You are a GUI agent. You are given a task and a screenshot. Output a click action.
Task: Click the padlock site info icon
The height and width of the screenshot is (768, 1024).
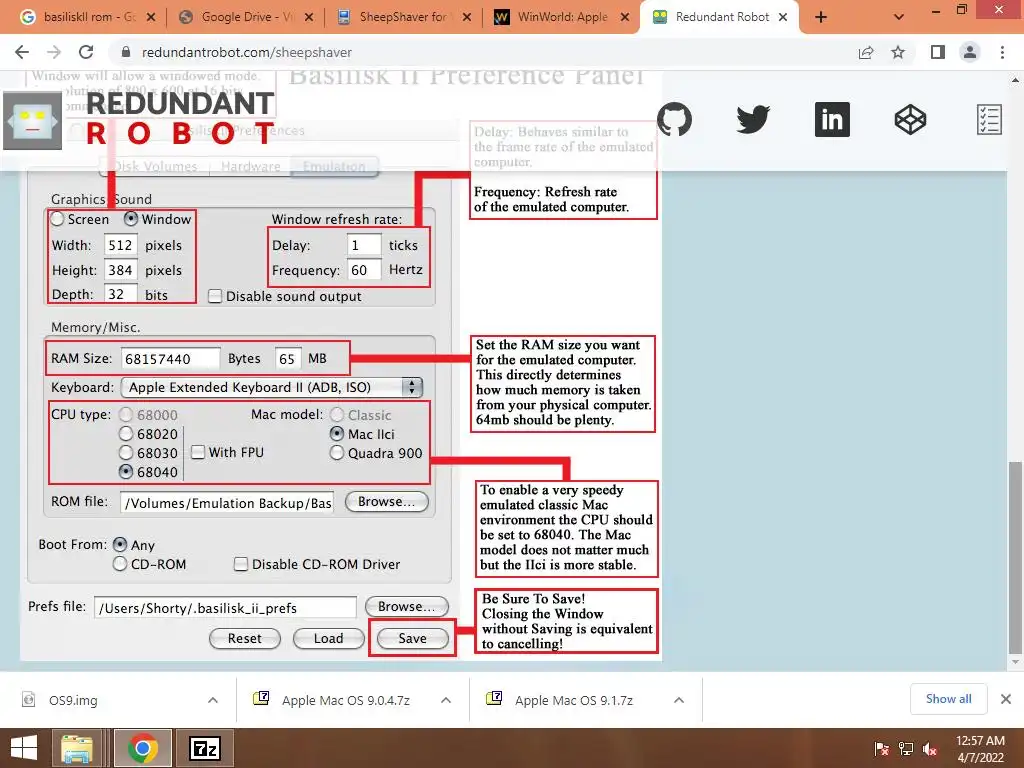click(x=127, y=52)
